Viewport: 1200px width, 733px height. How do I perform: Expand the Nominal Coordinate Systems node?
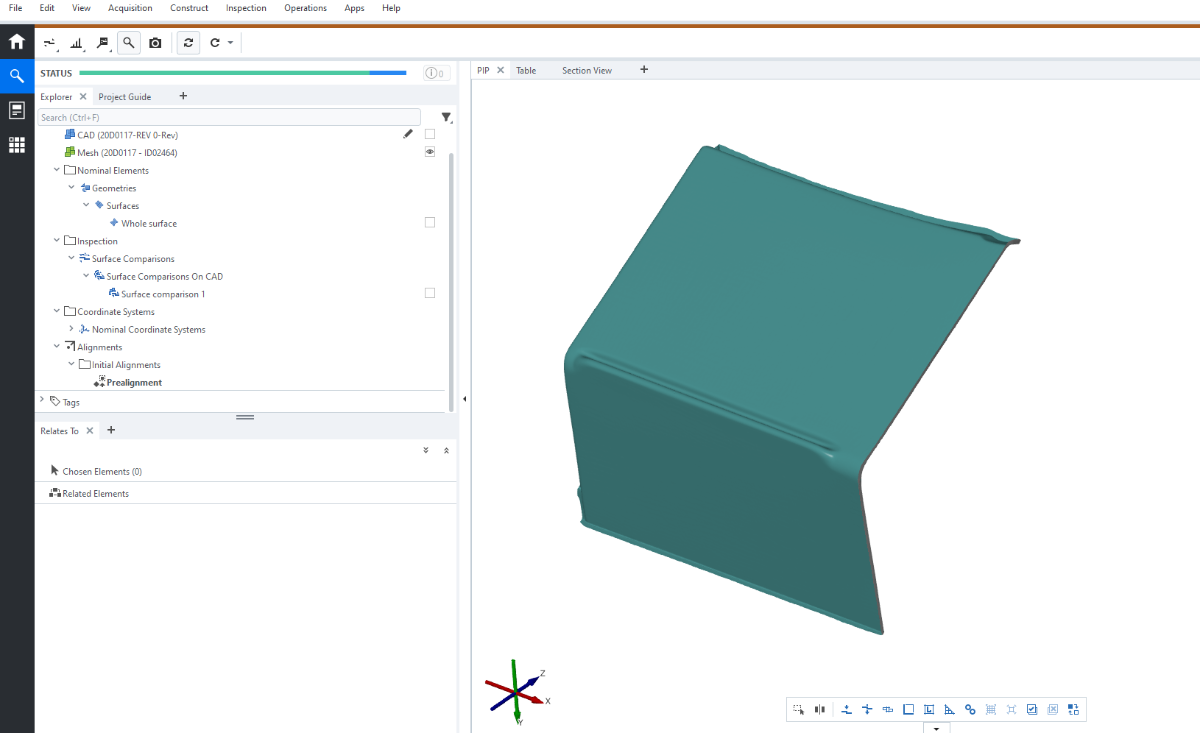(71, 329)
